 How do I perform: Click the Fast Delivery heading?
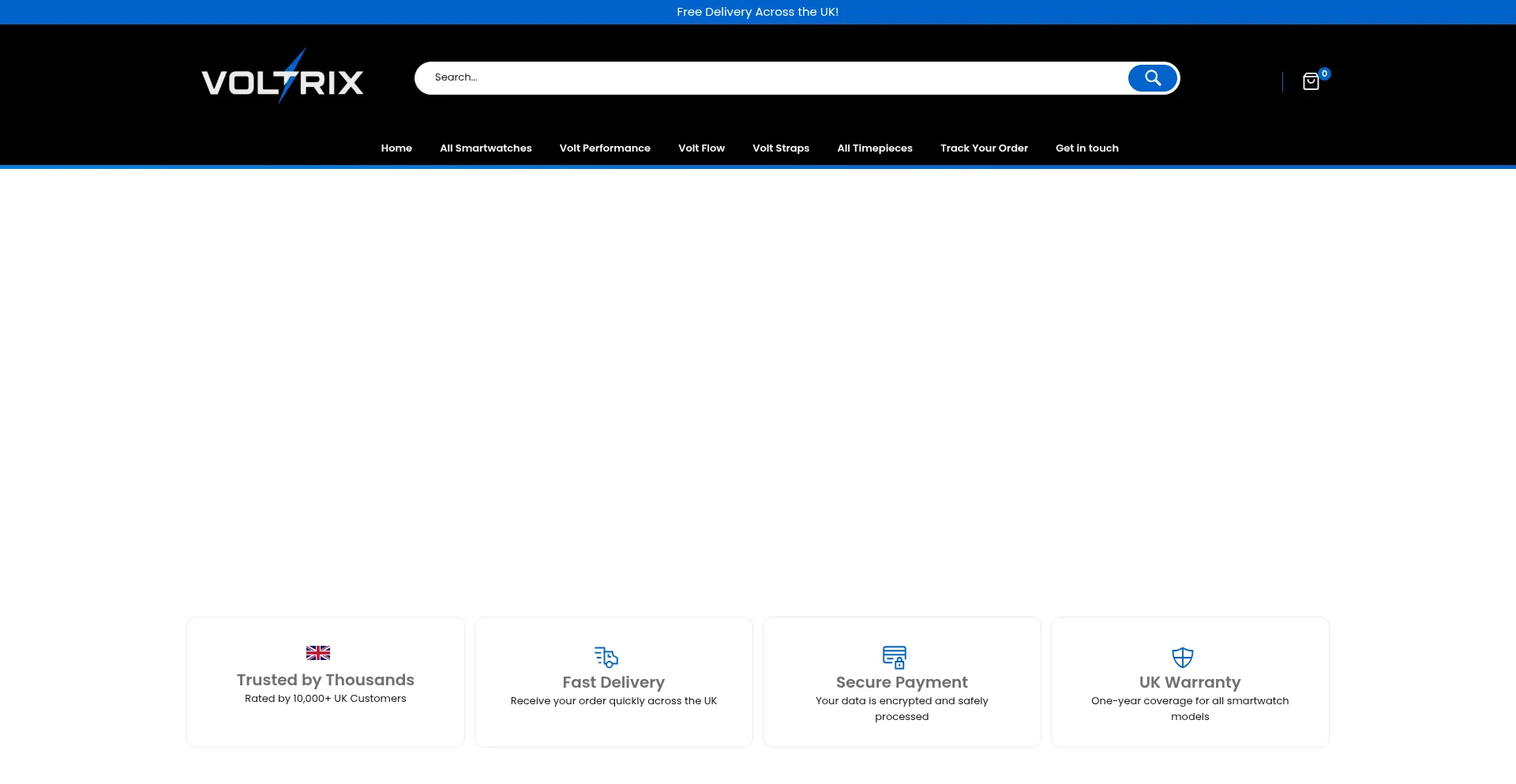(x=614, y=682)
